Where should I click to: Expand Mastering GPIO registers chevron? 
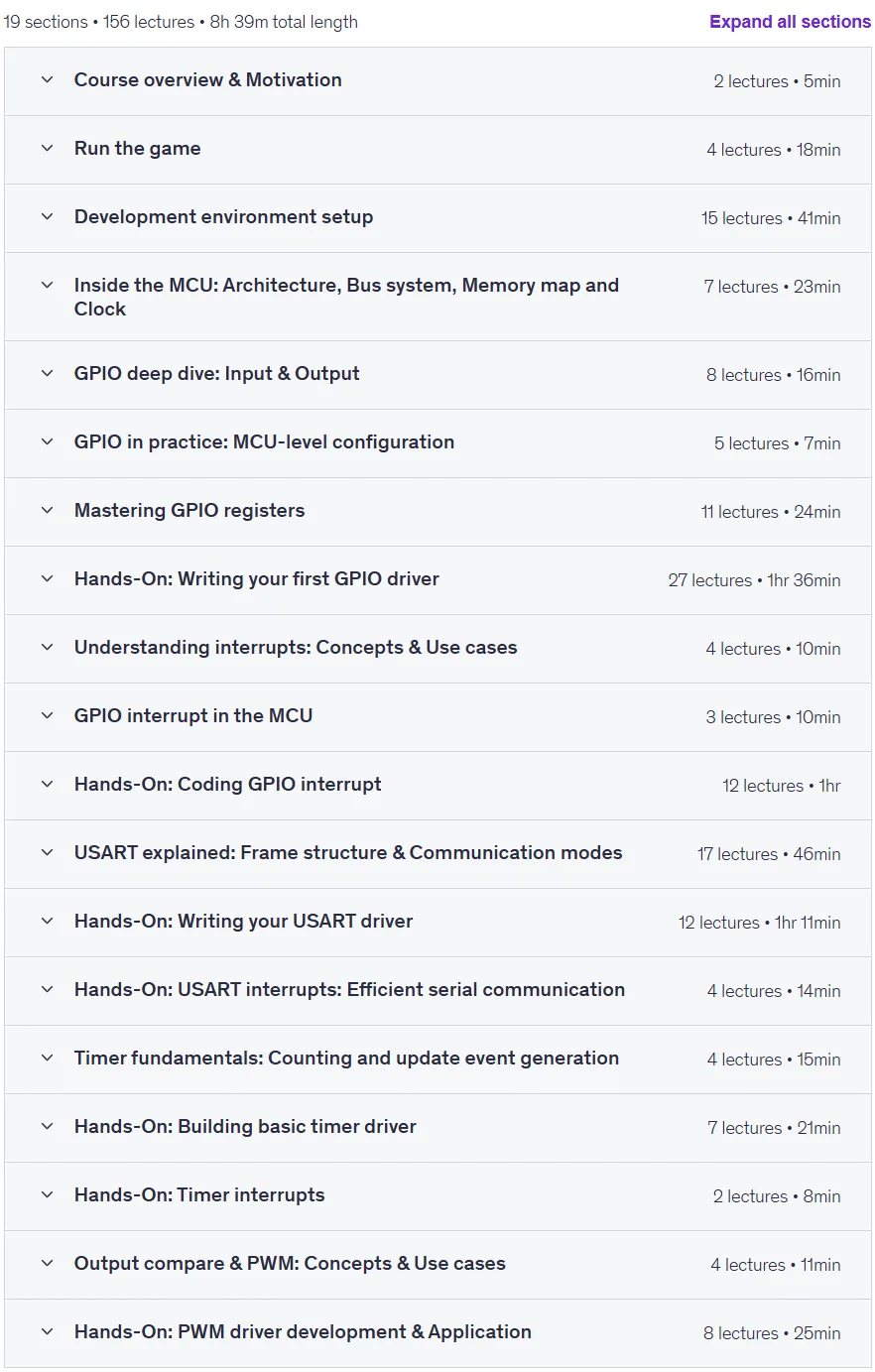click(x=47, y=511)
